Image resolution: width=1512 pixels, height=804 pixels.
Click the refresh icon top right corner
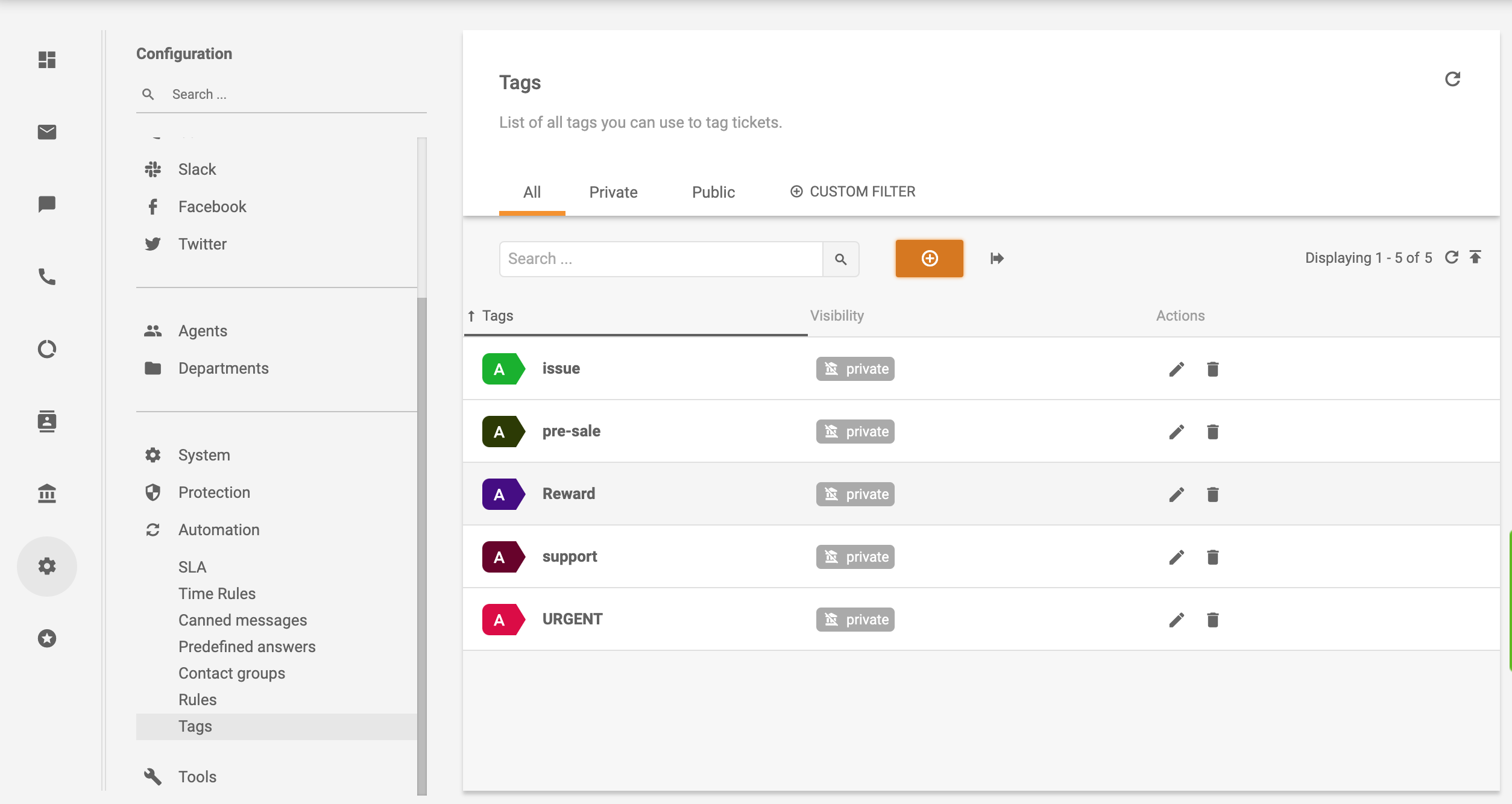(1452, 79)
